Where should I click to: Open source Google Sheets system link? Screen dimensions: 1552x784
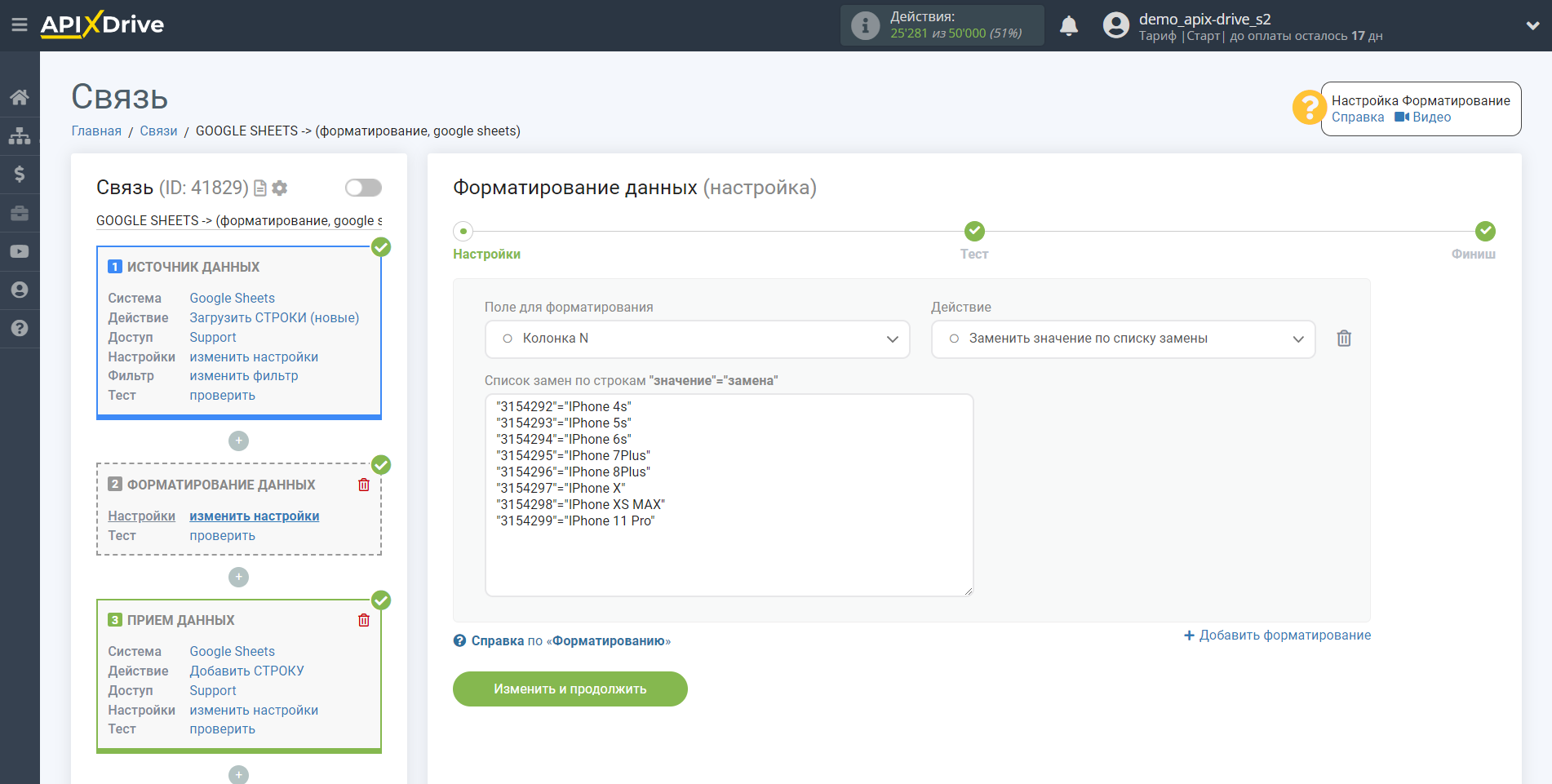point(232,299)
